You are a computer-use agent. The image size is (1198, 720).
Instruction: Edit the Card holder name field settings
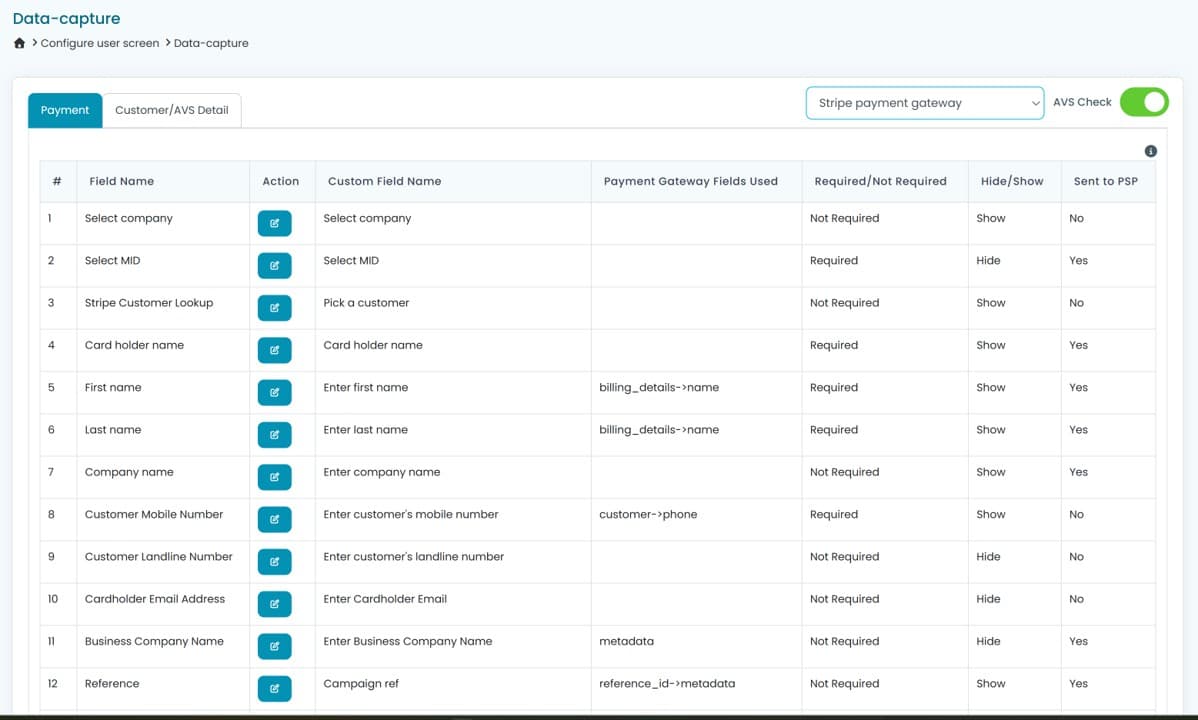(274, 350)
